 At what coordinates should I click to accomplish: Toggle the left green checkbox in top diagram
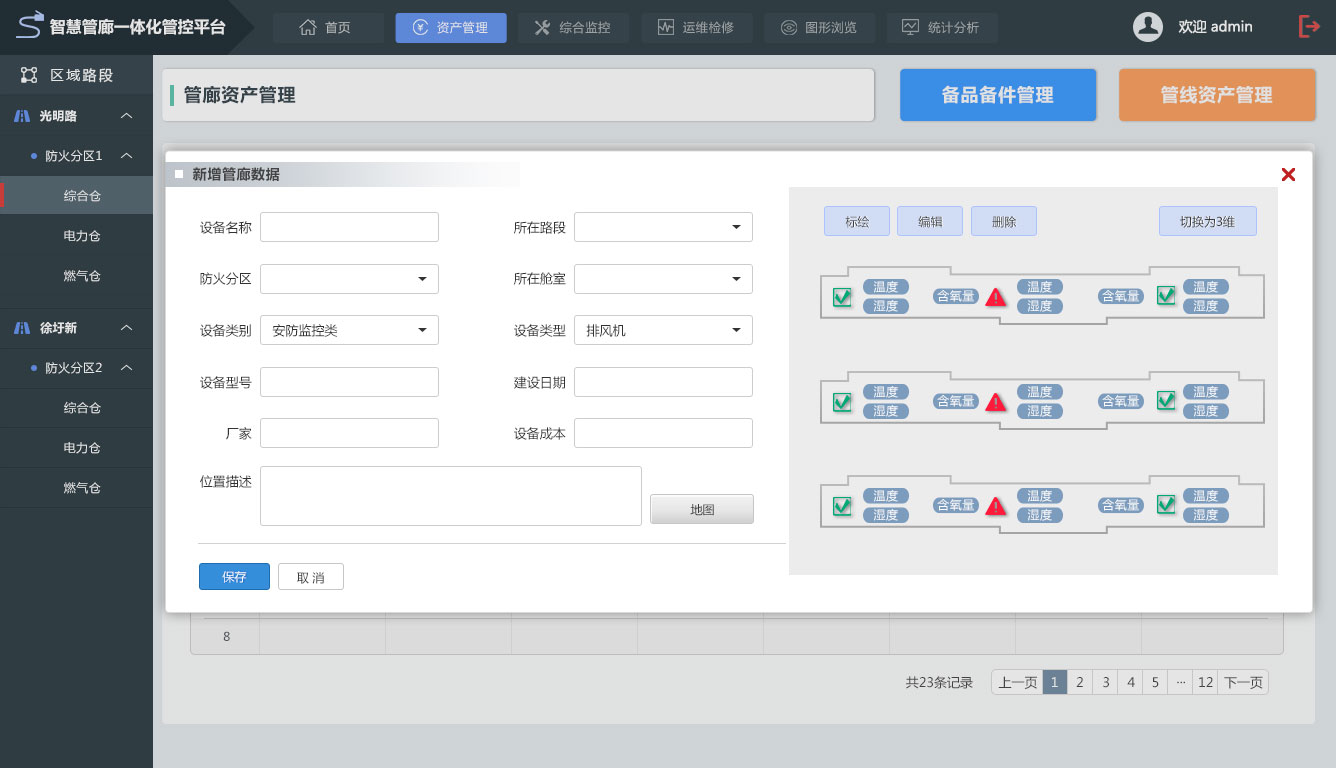tap(842, 296)
